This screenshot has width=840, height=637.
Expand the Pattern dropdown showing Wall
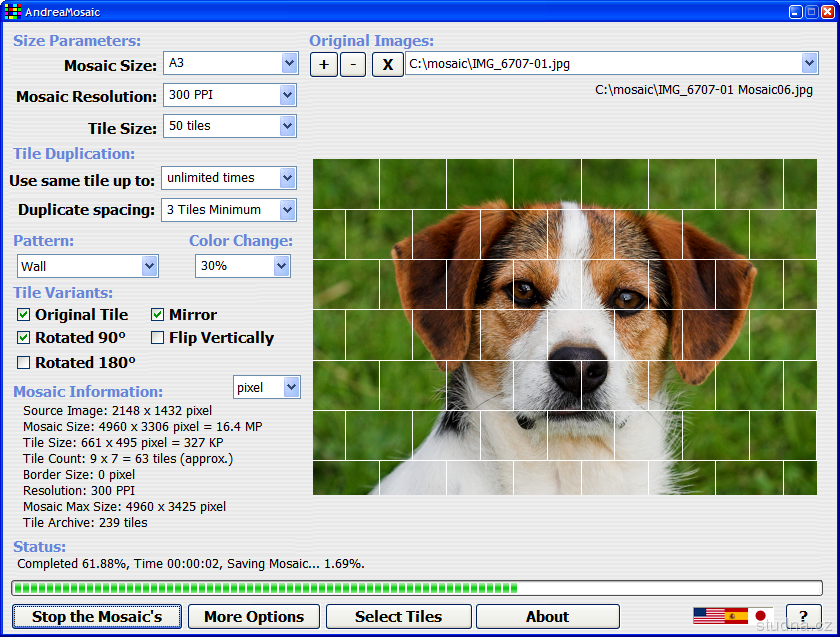[x=150, y=266]
